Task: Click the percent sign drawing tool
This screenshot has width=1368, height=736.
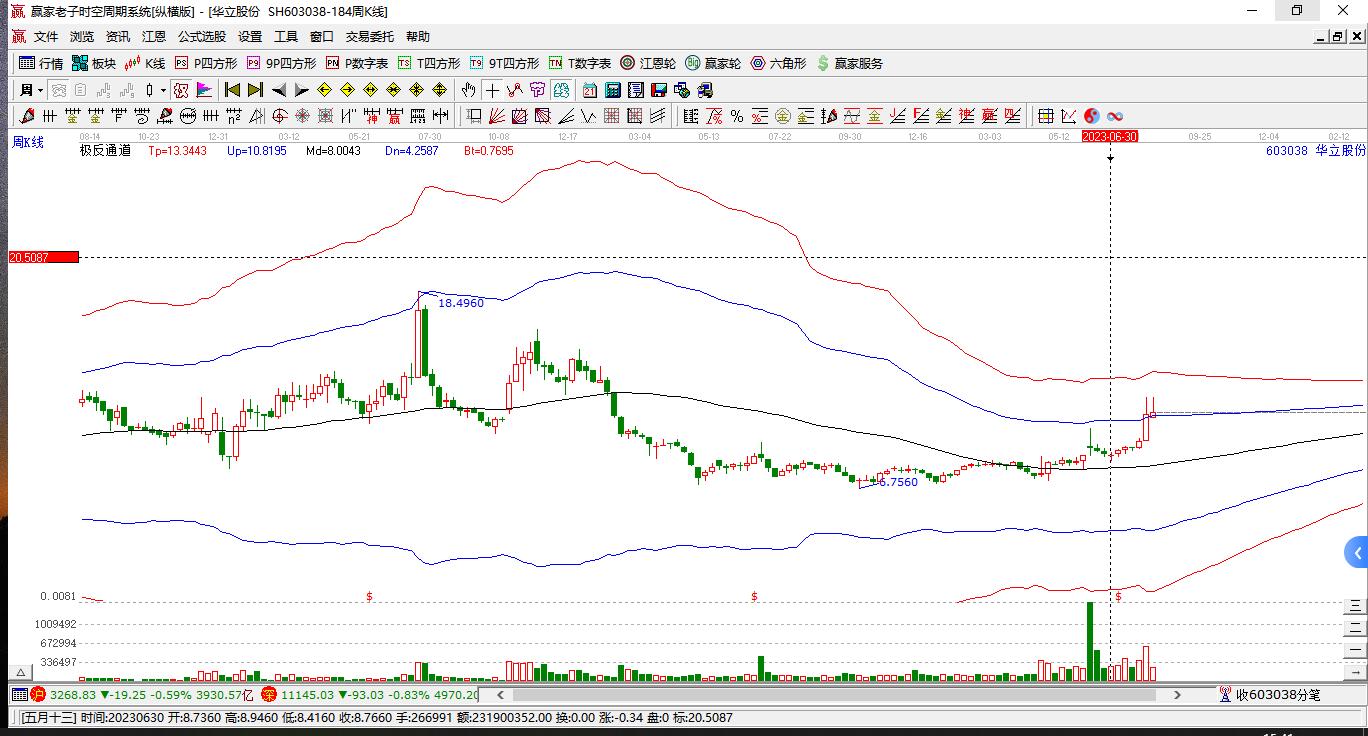Action: tap(737, 116)
